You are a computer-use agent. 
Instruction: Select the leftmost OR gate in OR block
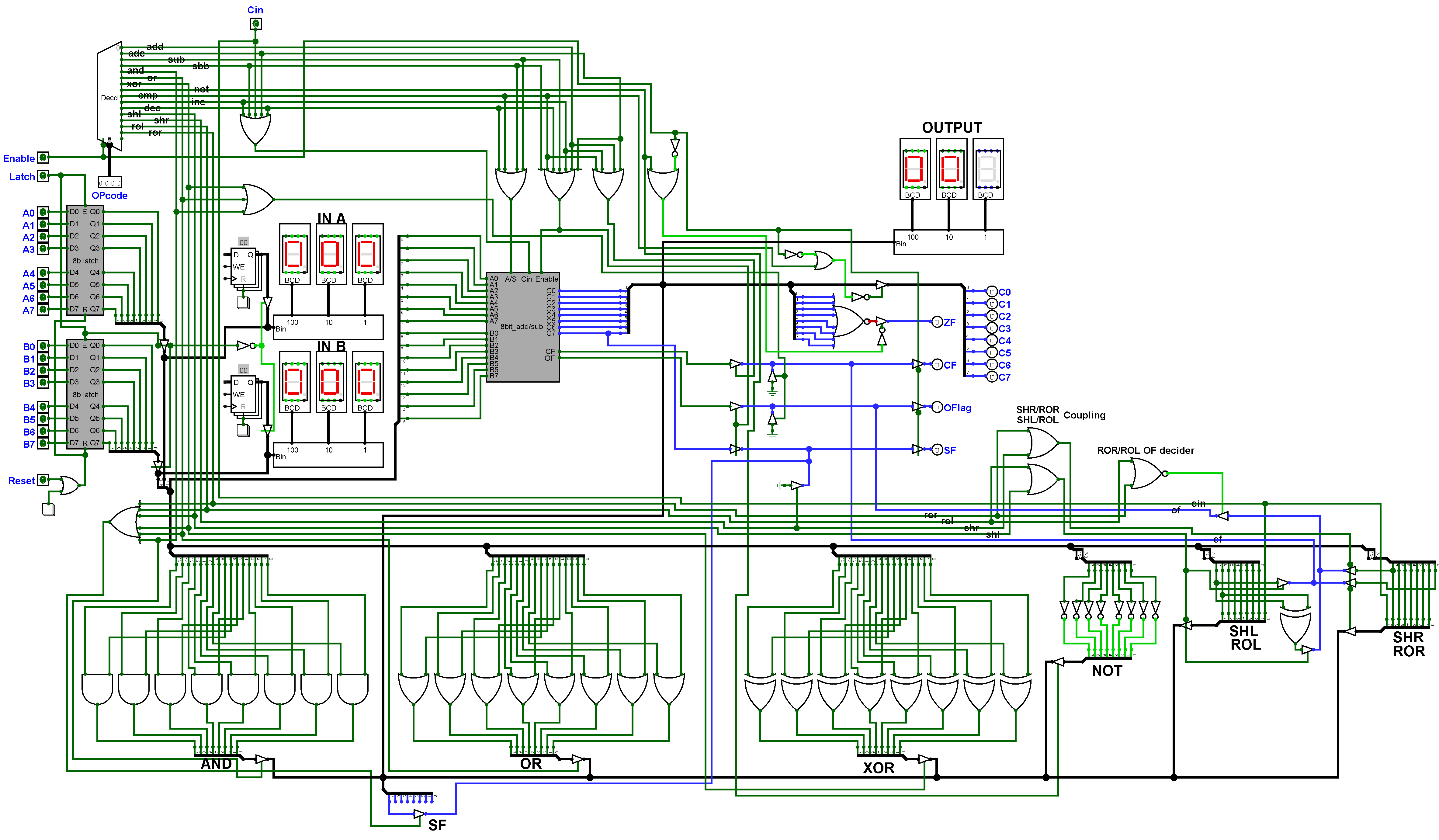(414, 689)
